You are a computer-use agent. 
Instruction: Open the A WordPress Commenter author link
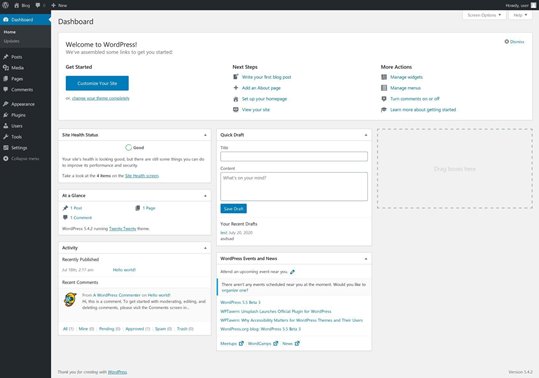tap(117, 295)
